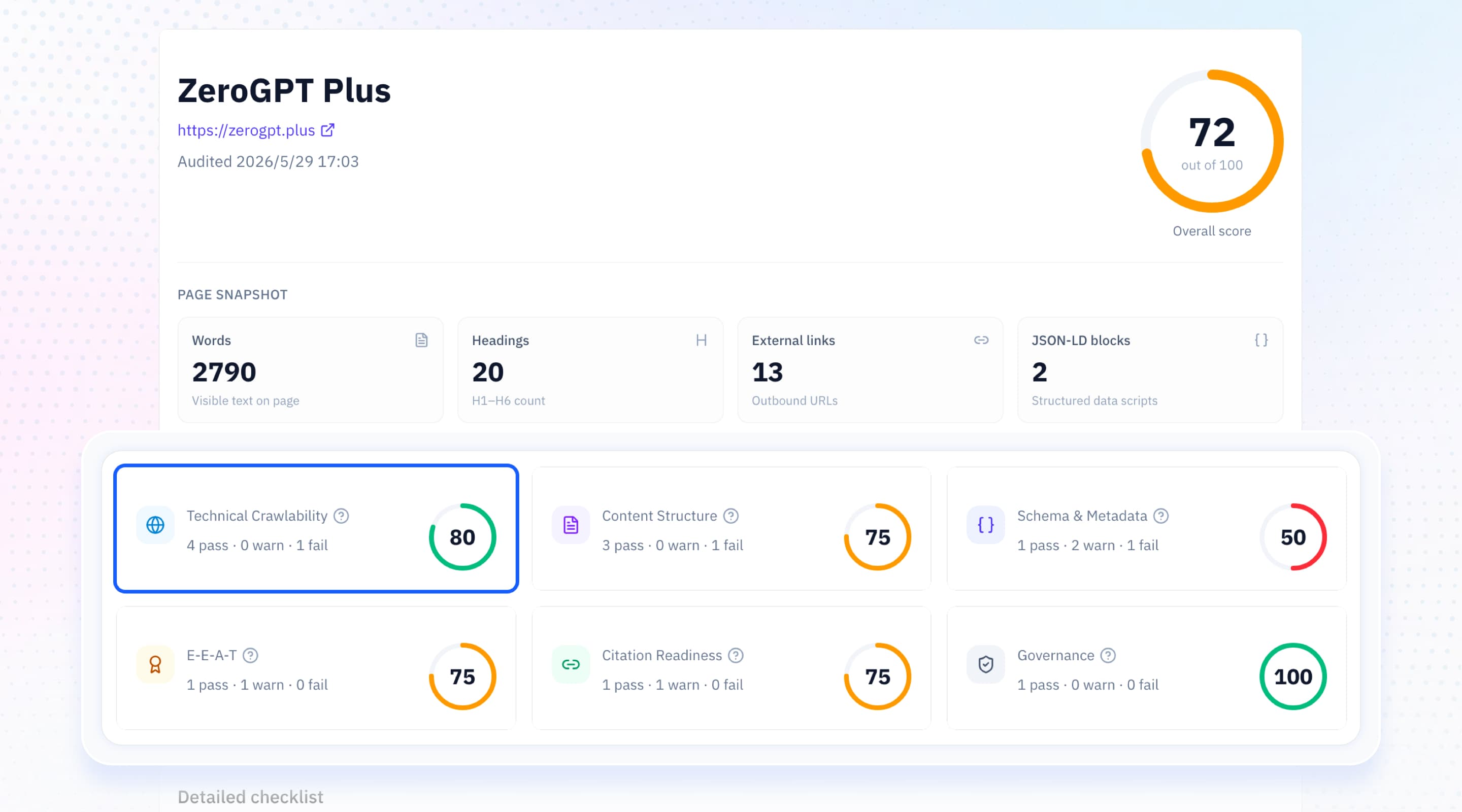Click the Headings count value 20
1462x812 pixels.
(x=487, y=372)
